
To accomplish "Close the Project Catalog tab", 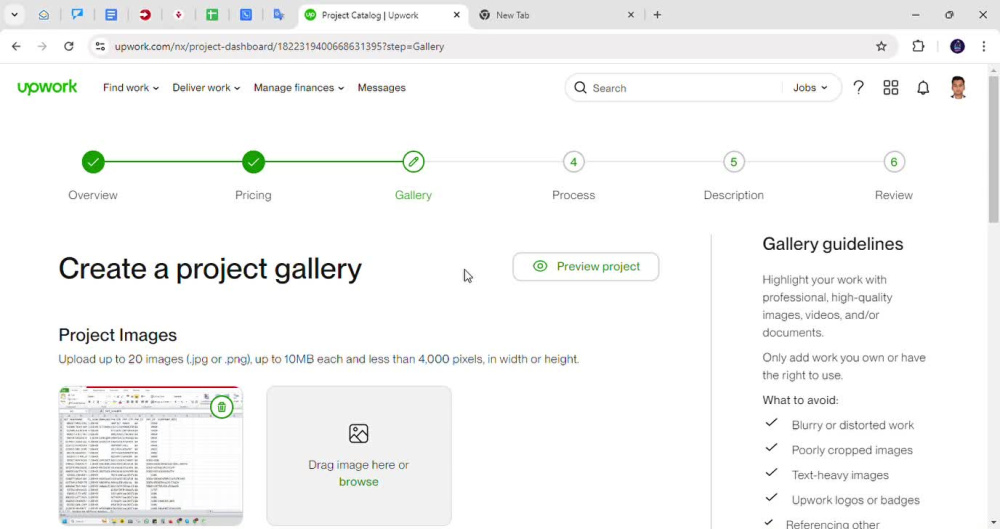I will pyautogui.click(x=457, y=15).
